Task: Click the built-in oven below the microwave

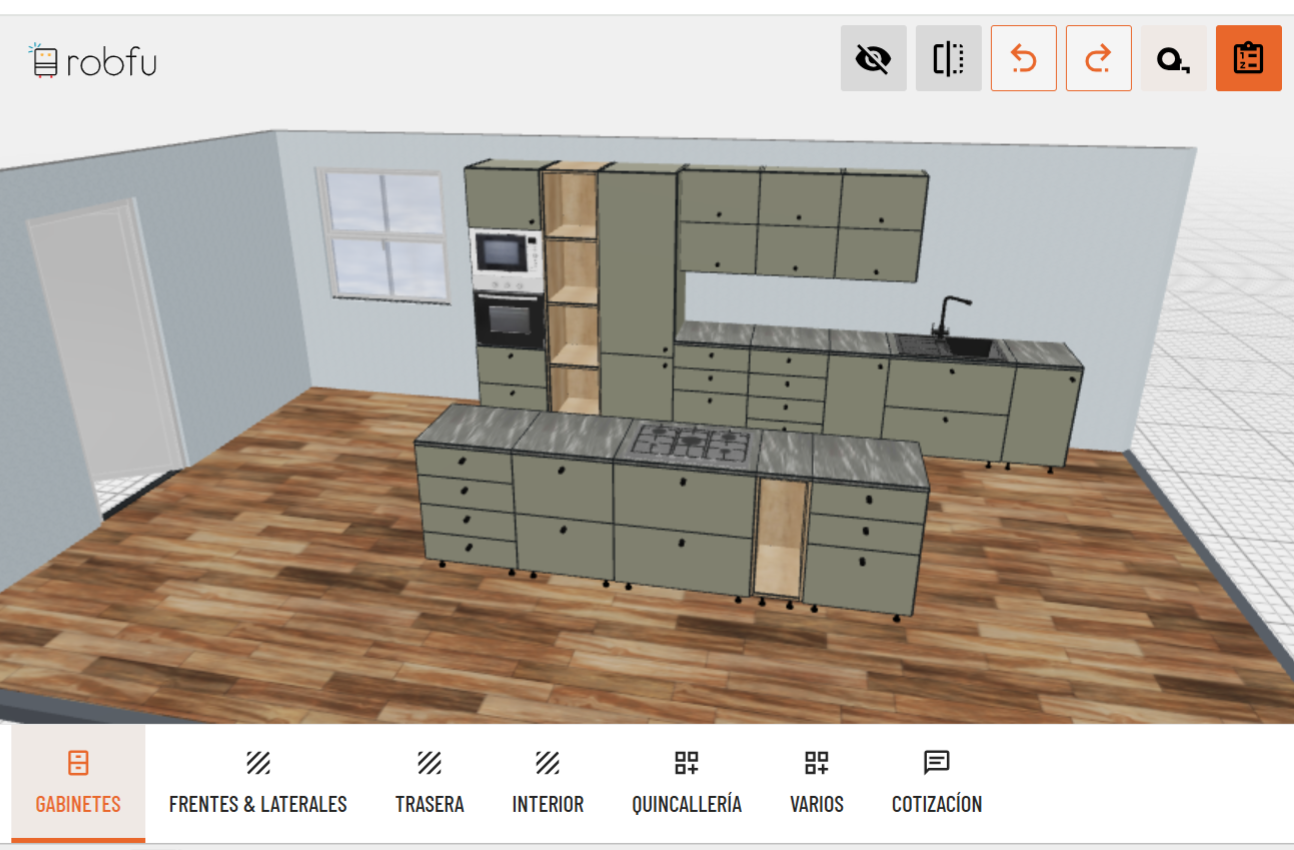Action: point(509,320)
